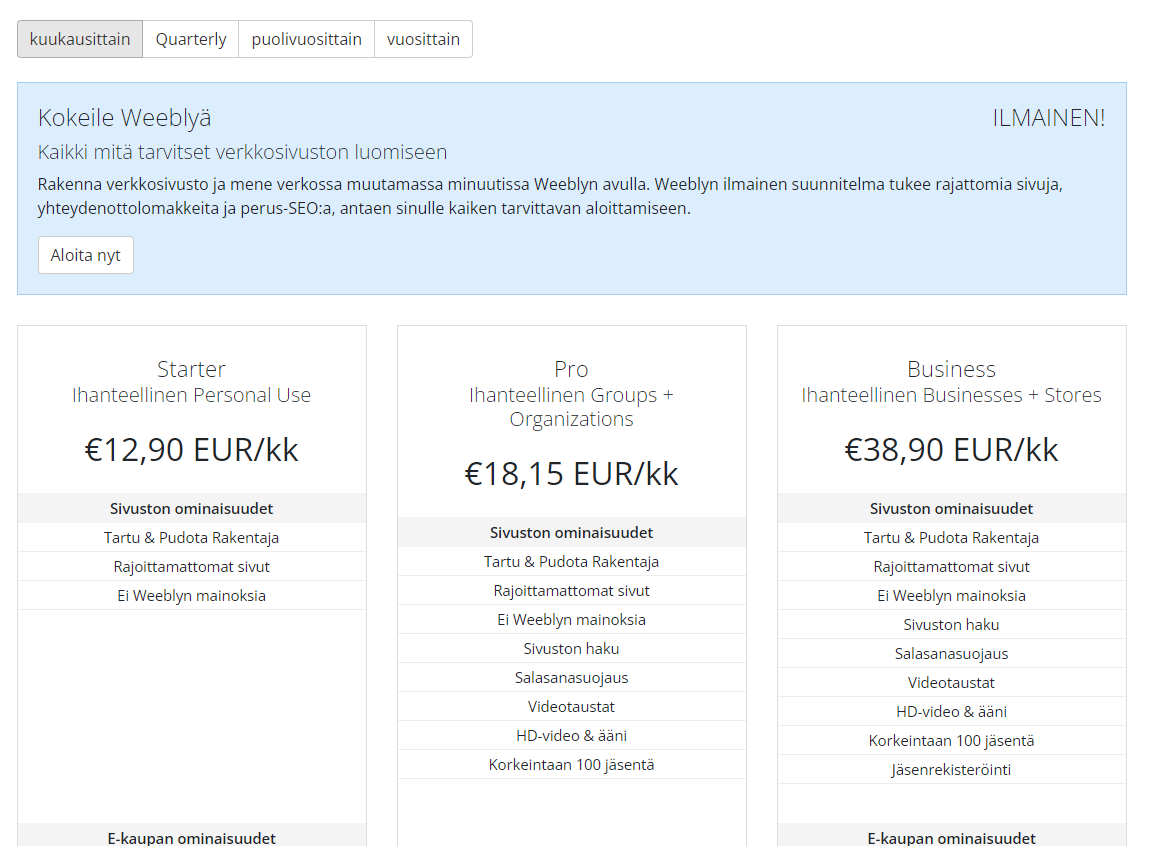Click Ihanteellinen Groups + Organizations subtitle
This screenshot has width=1151, height=846.
(x=572, y=406)
